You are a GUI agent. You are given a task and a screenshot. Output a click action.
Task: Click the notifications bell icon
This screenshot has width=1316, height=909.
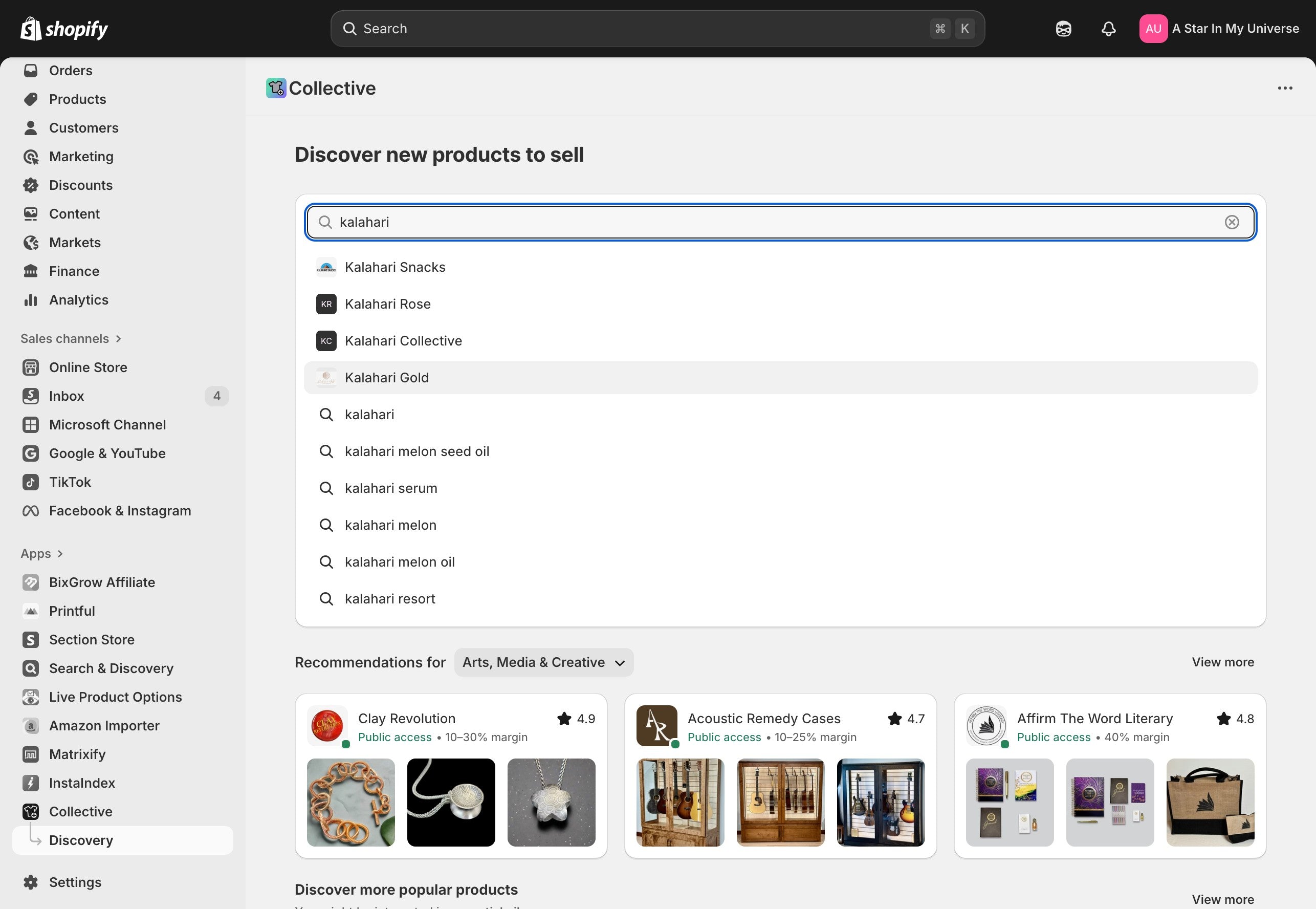pos(1108,29)
